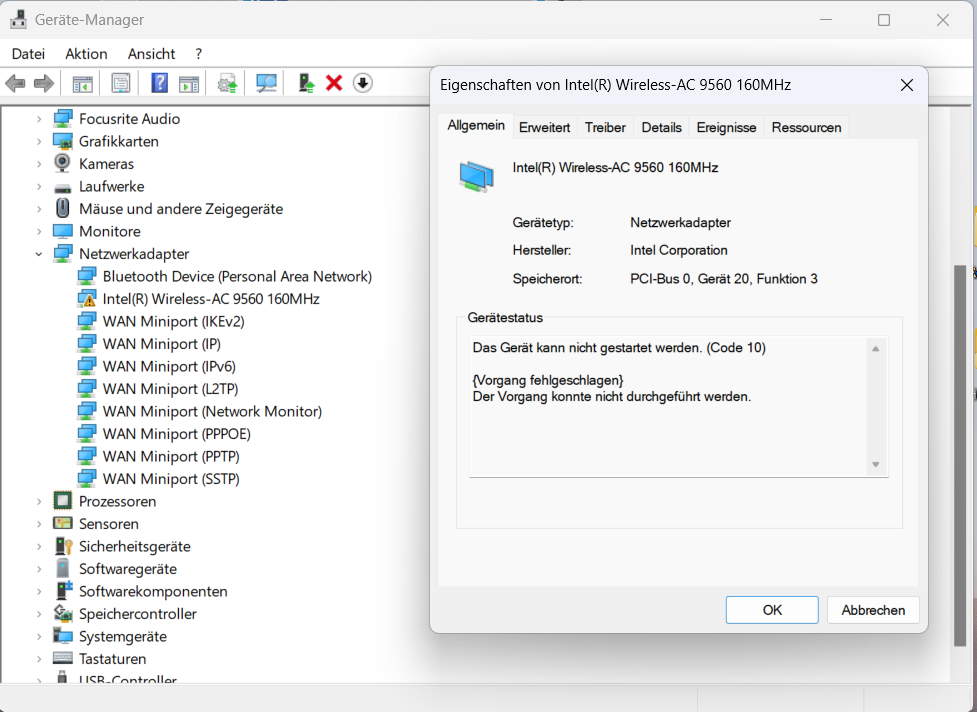Viewport: 977px width, 712px height.
Task: Click the Grafikkarten category icon
Action: tap(63, 141)
